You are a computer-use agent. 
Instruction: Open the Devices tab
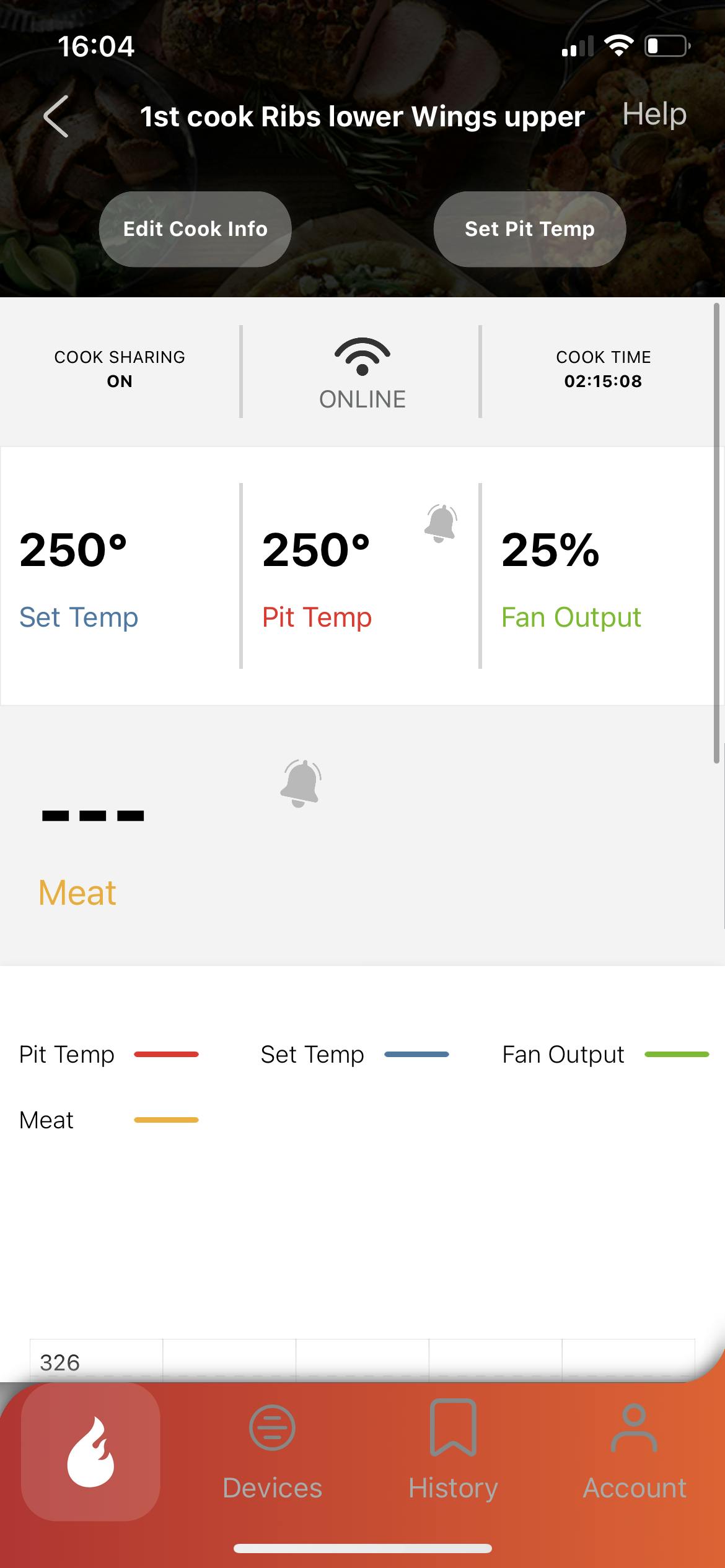(x=272, y=1452)
